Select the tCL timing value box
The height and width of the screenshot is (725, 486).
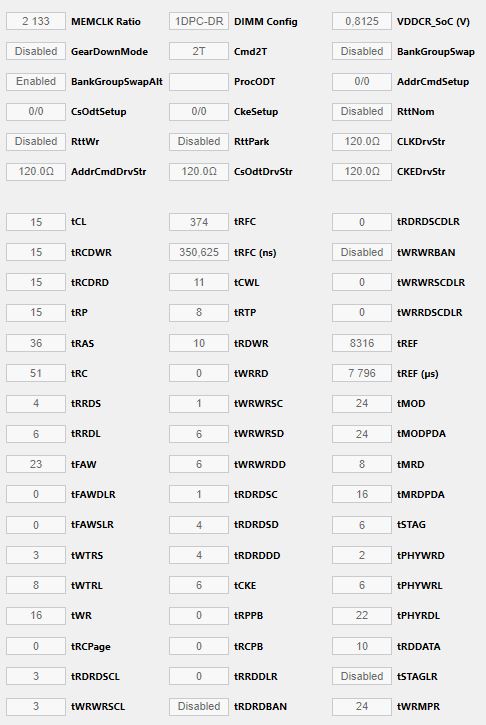[x=36, y=222]
